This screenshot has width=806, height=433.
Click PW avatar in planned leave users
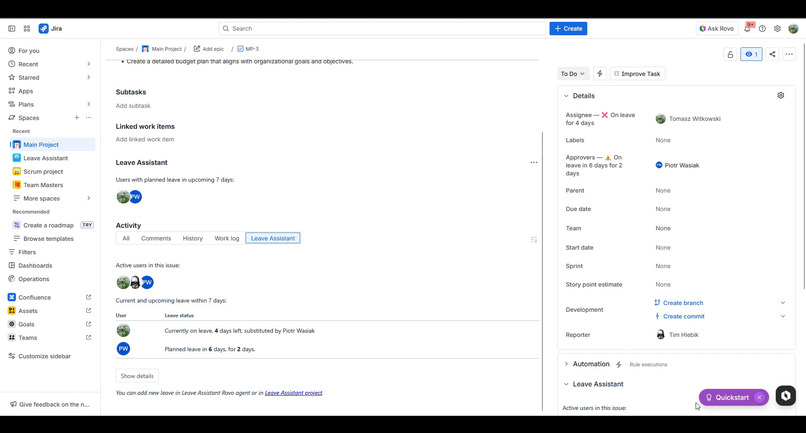pos(135,197)
